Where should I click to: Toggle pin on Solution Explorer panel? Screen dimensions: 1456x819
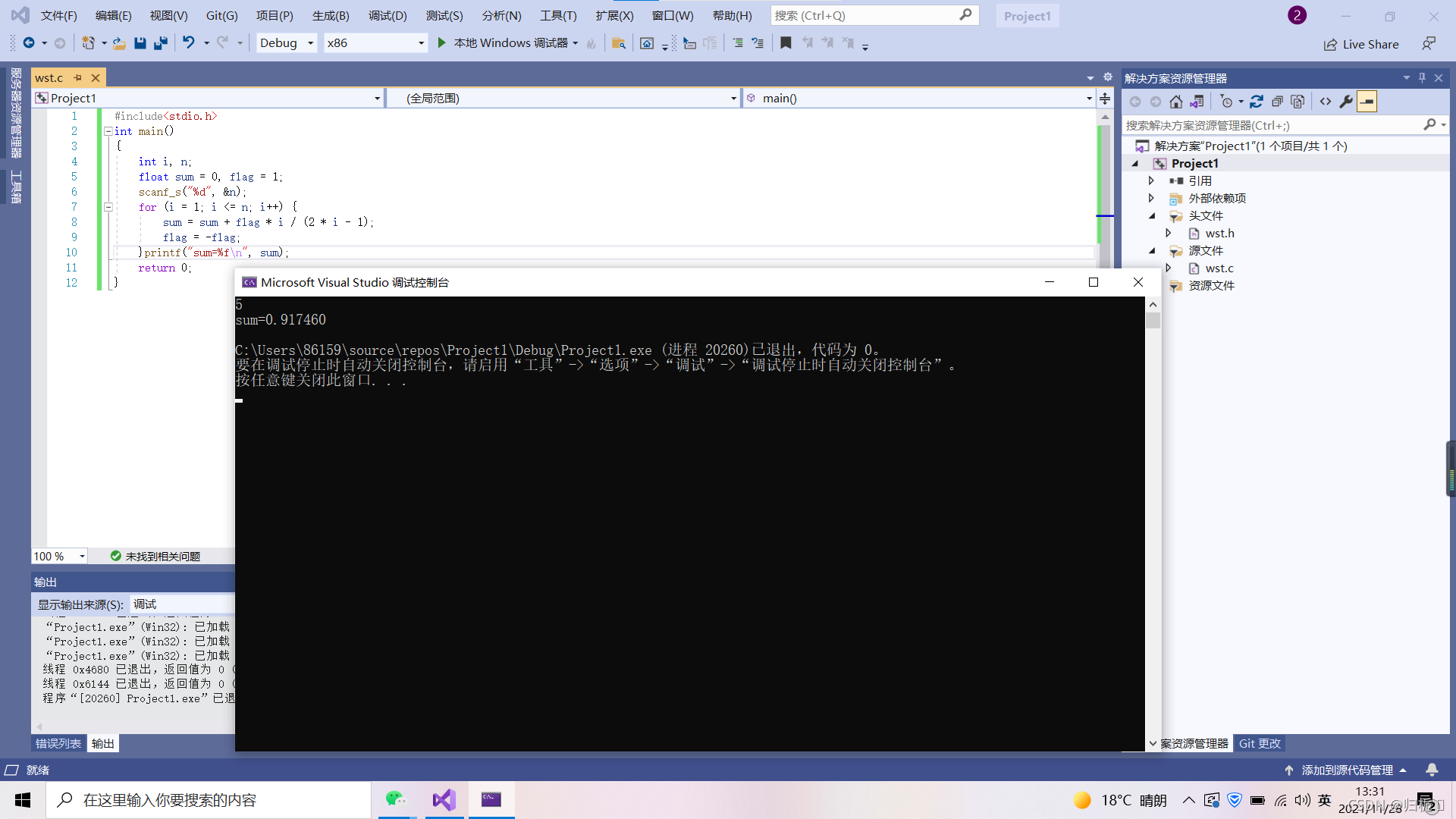click(x=1422, y=78)
